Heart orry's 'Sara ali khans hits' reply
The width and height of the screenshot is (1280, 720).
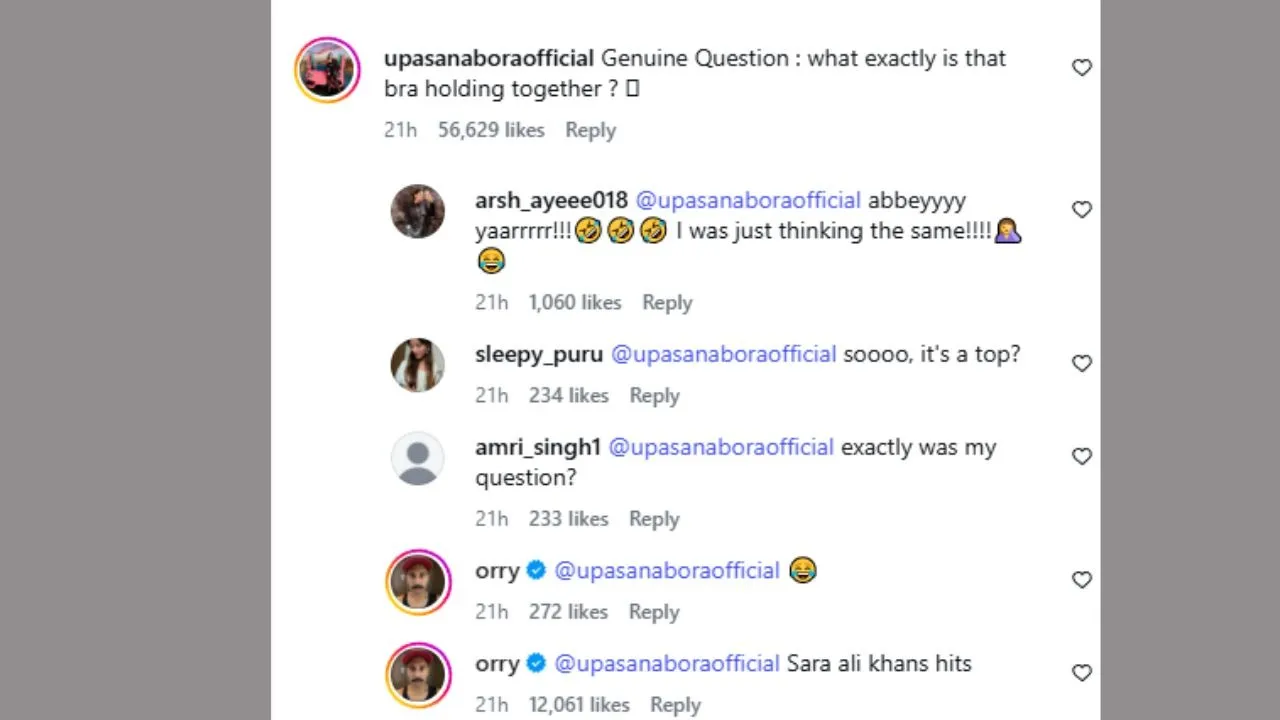[1081, 673]
